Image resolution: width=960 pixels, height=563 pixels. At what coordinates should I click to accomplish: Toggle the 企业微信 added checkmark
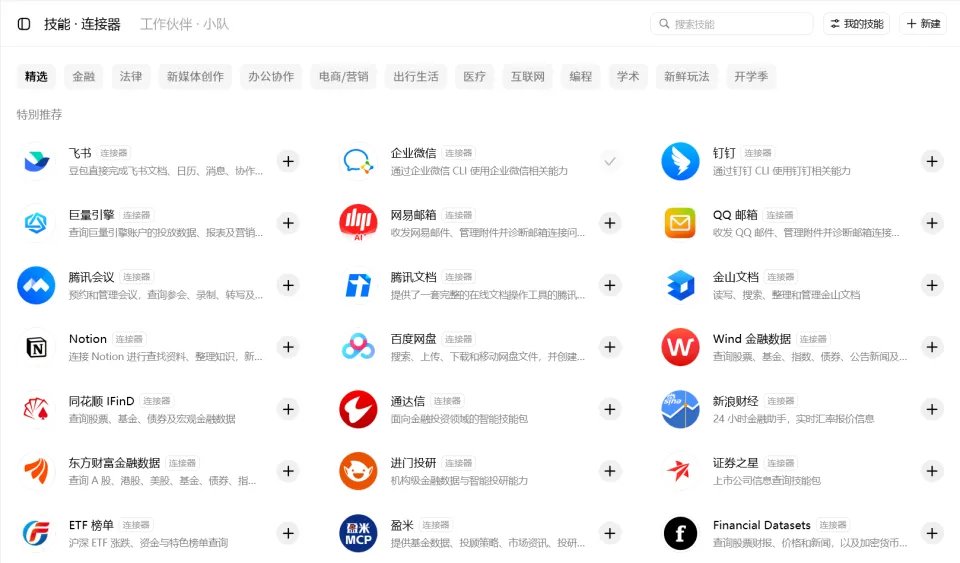610,162
